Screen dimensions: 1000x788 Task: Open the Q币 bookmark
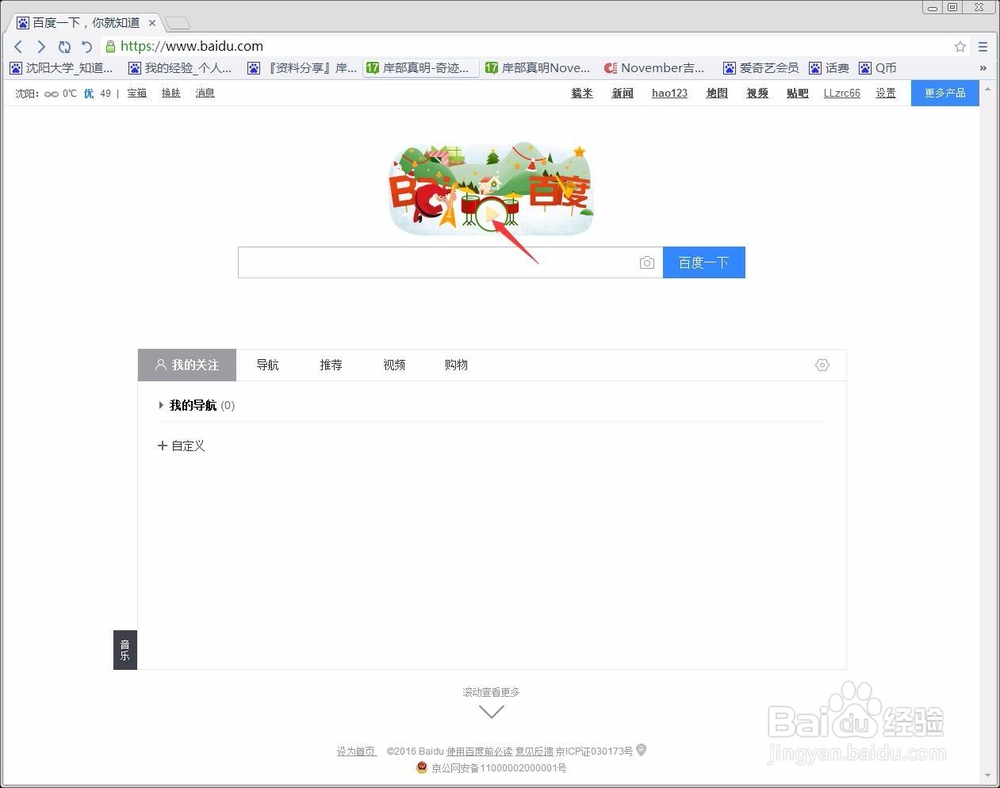click(878, 68)
